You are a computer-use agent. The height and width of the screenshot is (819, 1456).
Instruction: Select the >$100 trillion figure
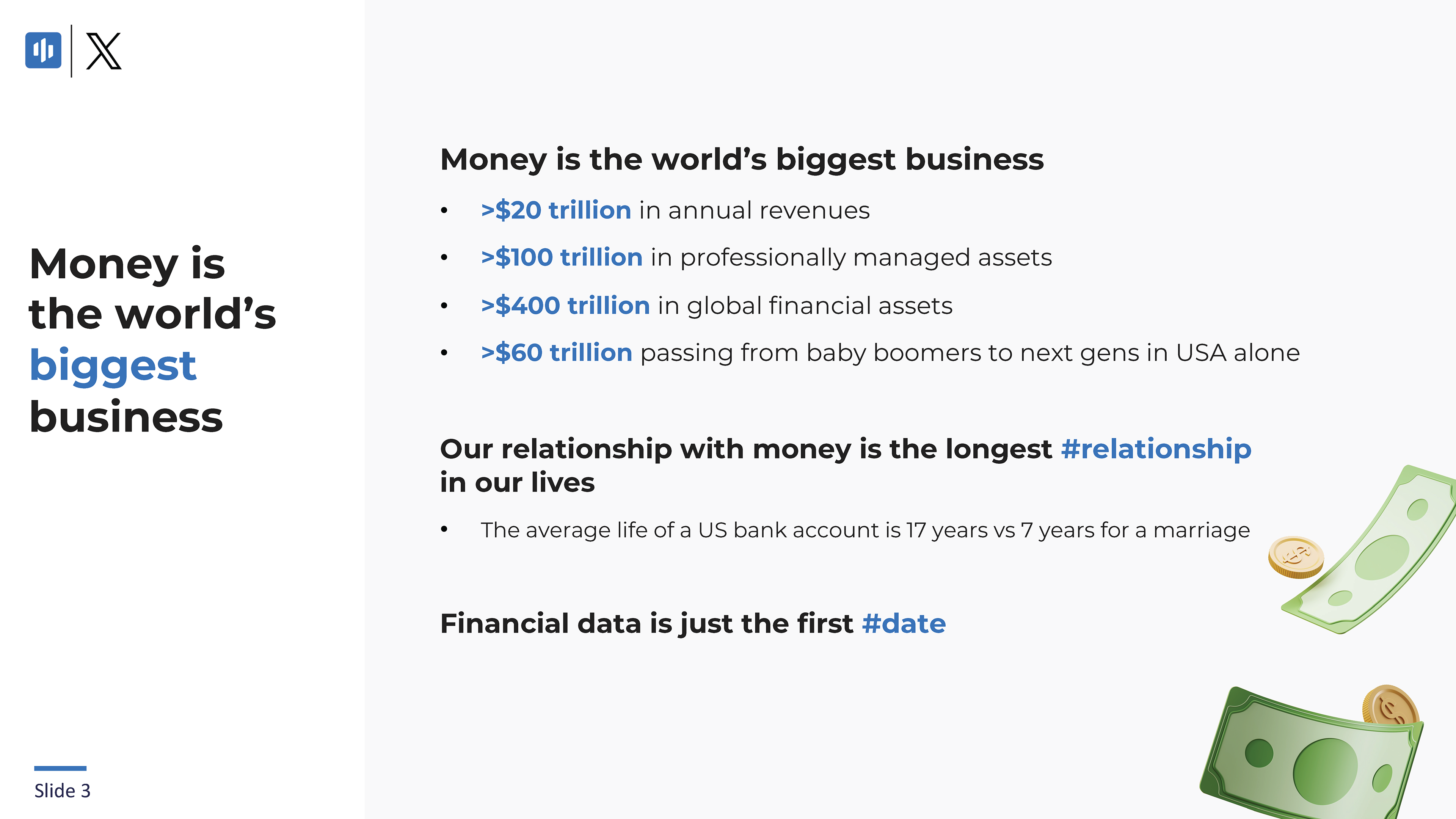click(561, 257)
